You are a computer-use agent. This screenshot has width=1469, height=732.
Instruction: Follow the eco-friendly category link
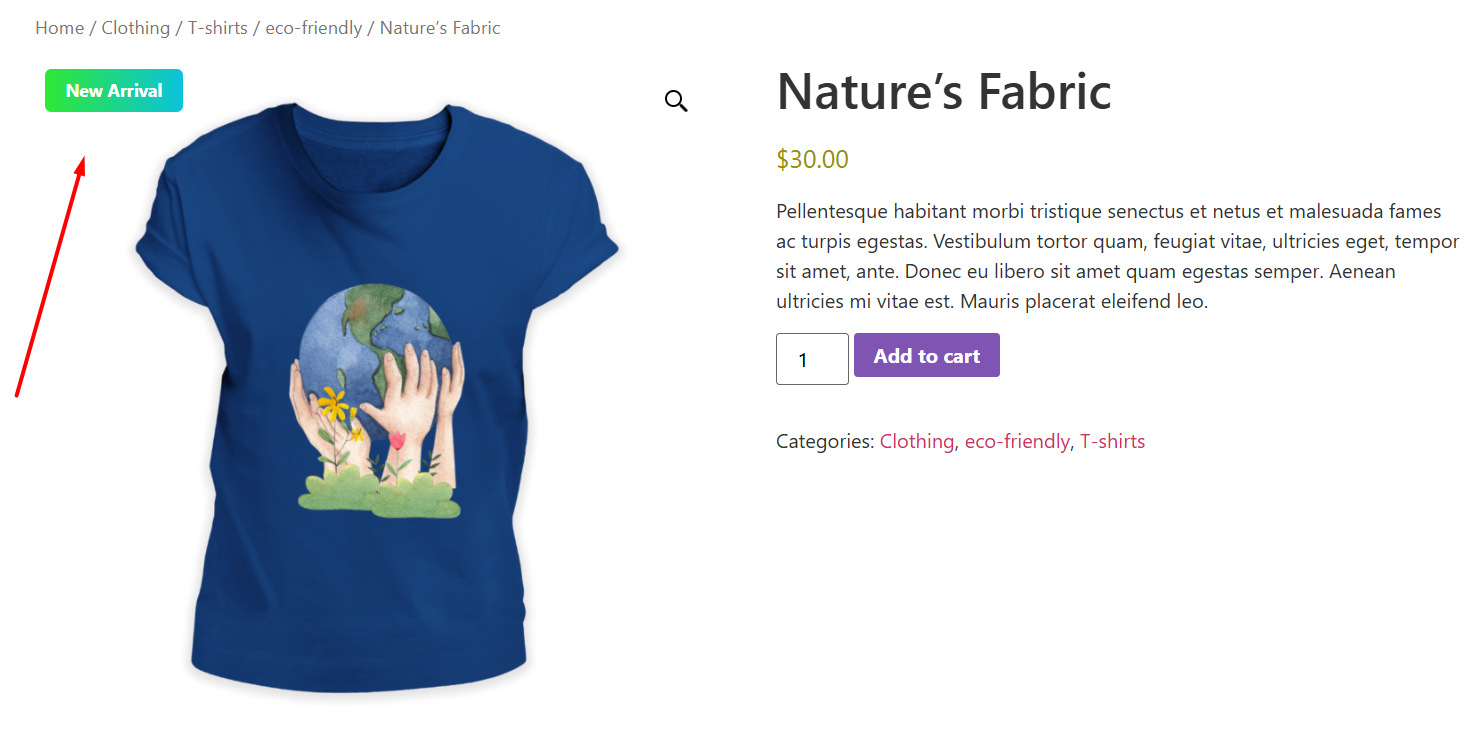(x=1016, y=441)
